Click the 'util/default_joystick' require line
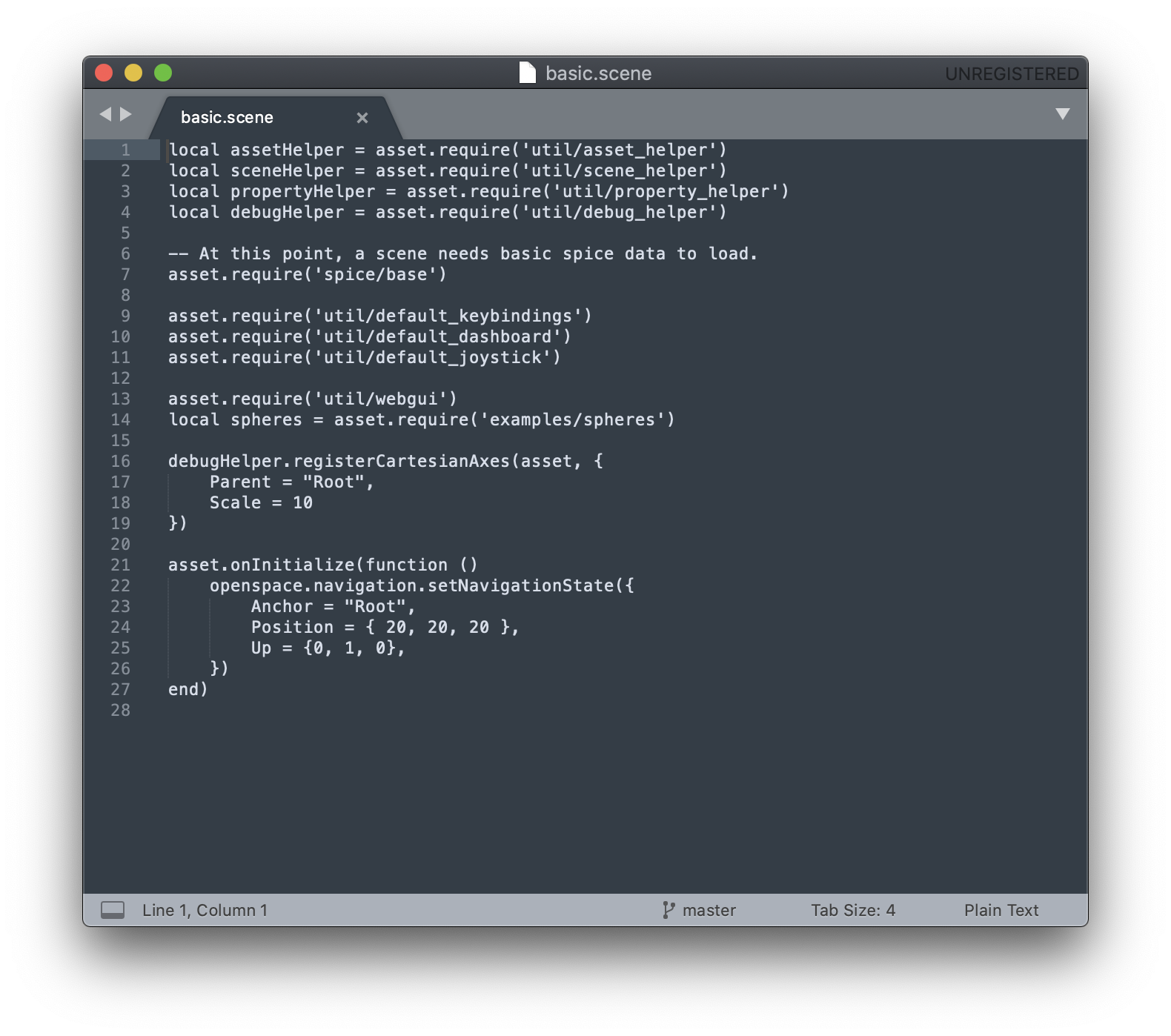 click(365, 357)
